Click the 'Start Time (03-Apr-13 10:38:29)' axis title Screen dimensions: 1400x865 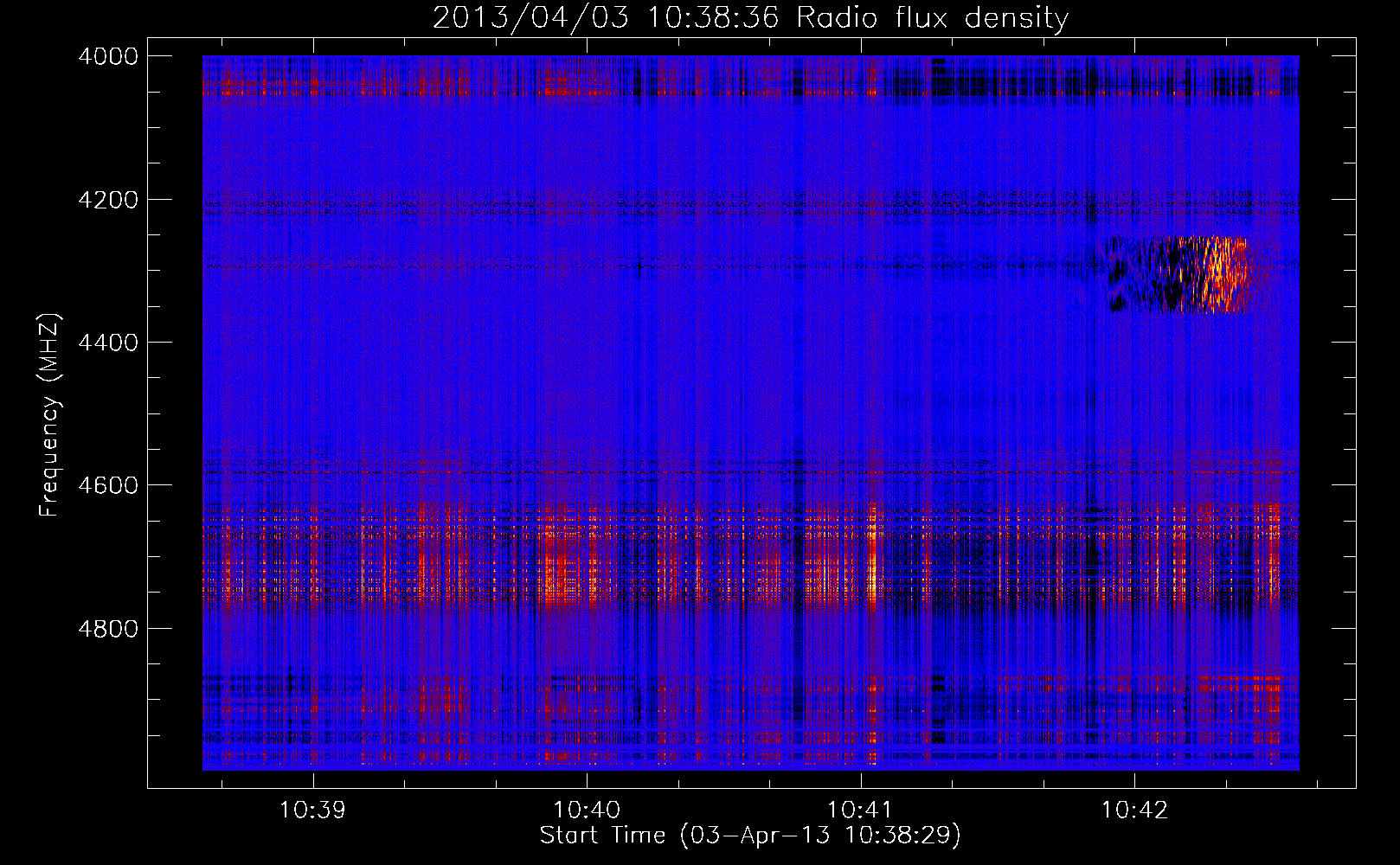pyautogui.click(x=750, y=836)
